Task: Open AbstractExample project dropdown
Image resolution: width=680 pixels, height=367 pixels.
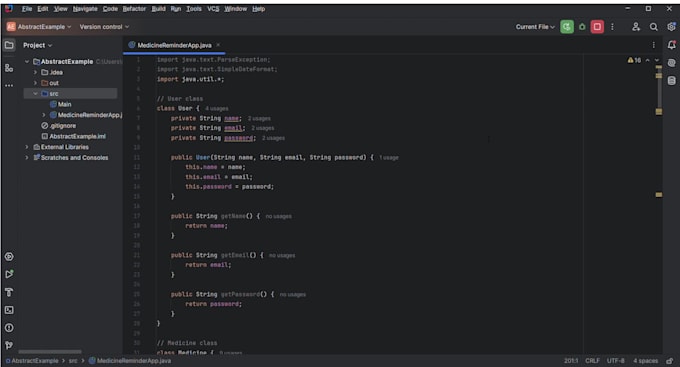Action: [39, 27]
